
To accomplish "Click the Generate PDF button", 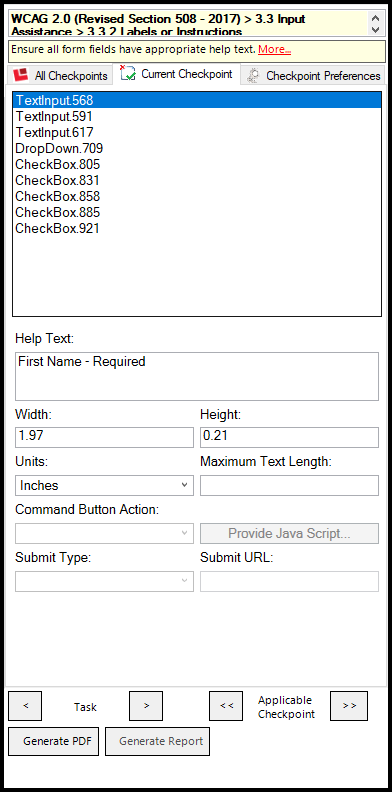I will click(54, 741).
